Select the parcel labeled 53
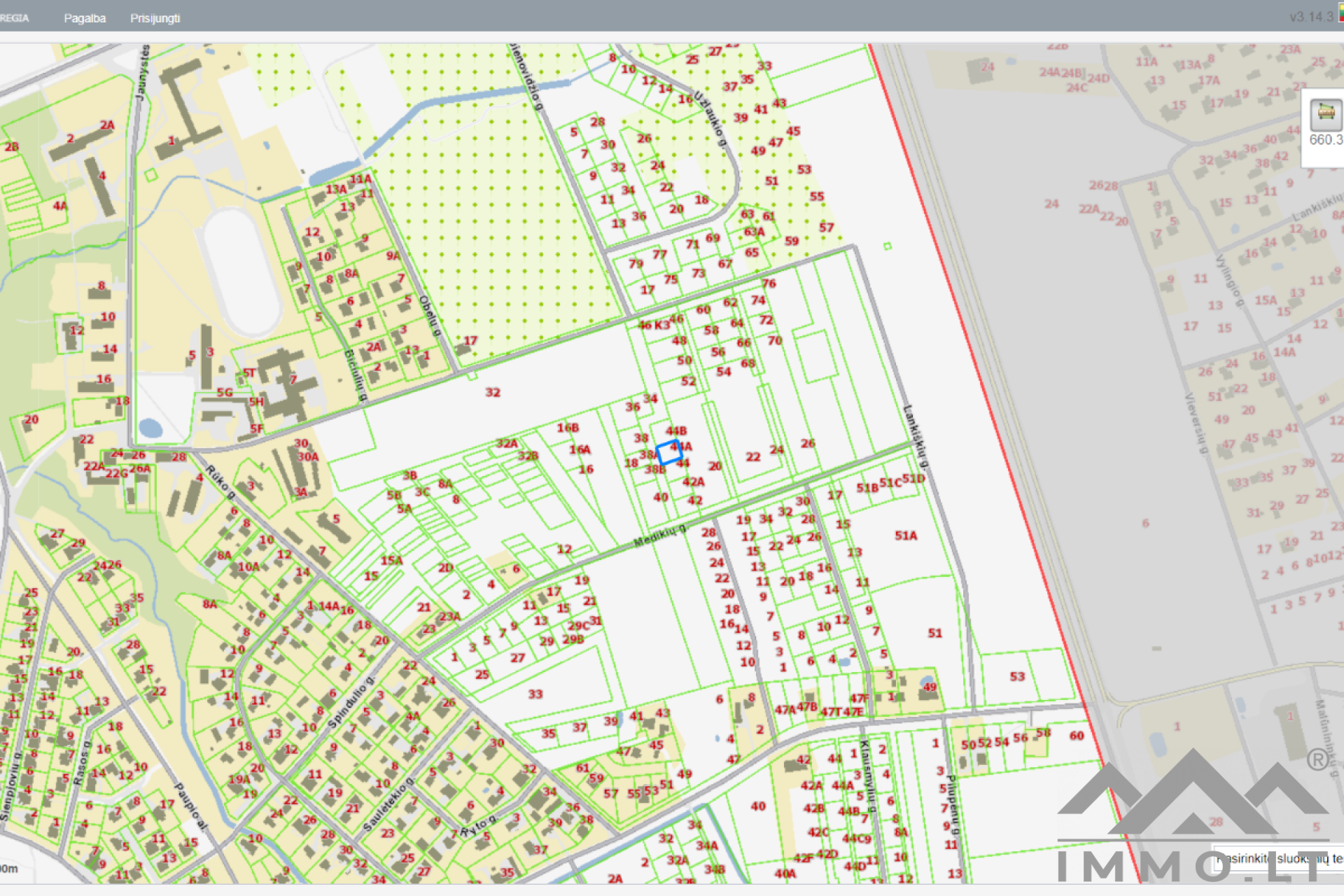 click(1016, 676)
